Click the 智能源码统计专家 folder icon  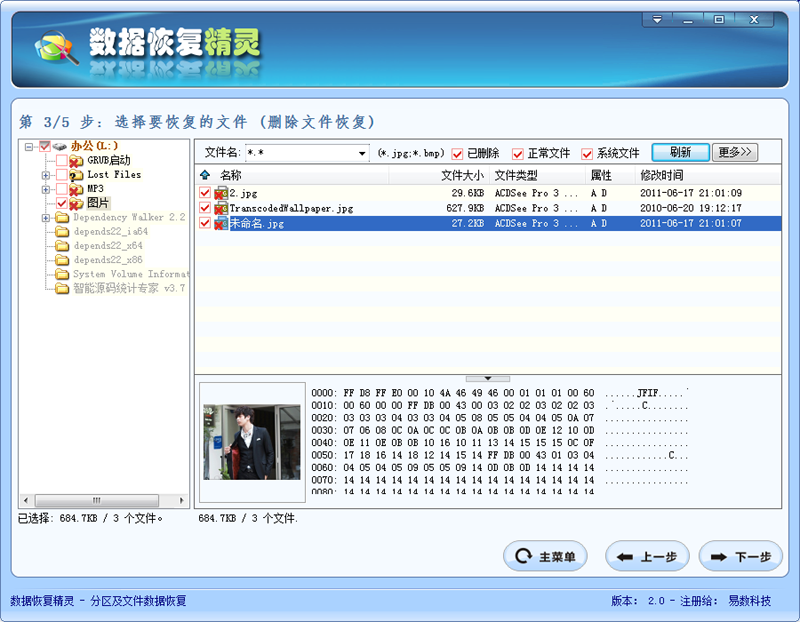(62, 289)
